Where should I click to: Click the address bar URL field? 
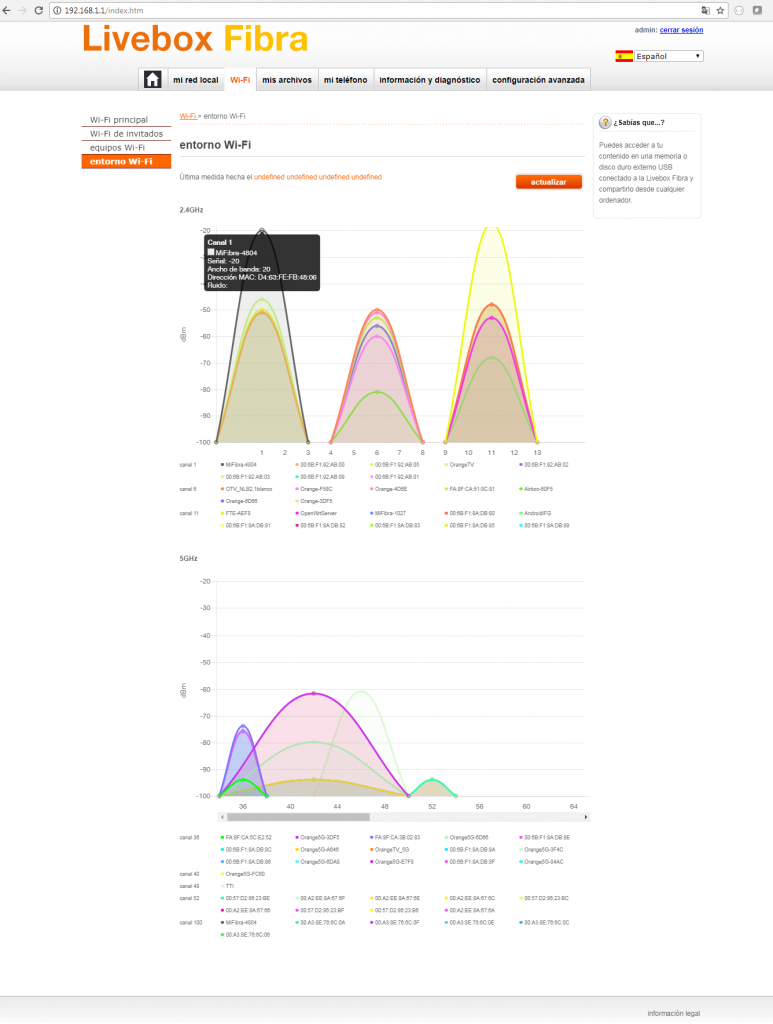tap(379, 10)
